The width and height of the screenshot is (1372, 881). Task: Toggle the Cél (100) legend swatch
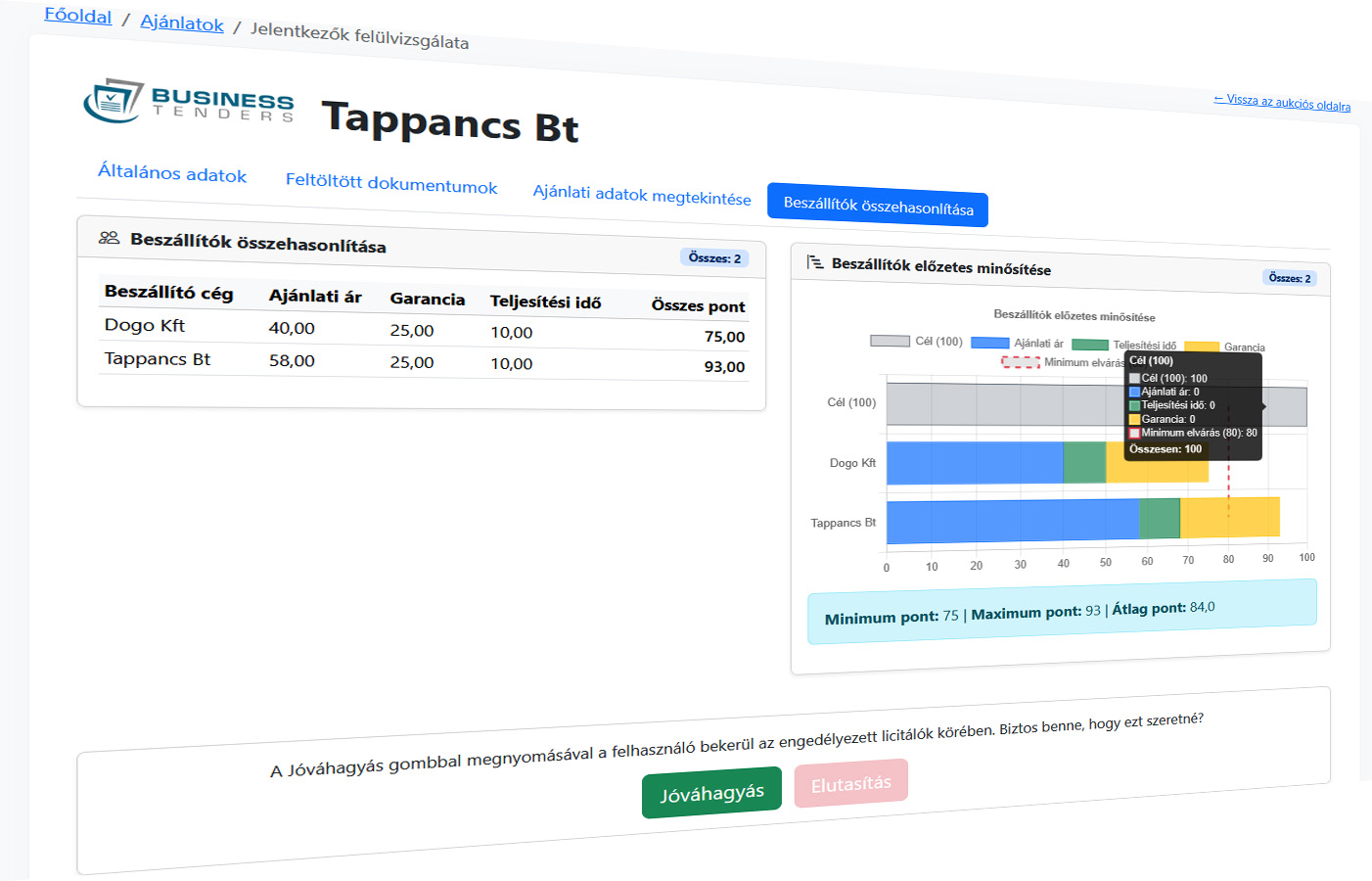coord(890,341)
